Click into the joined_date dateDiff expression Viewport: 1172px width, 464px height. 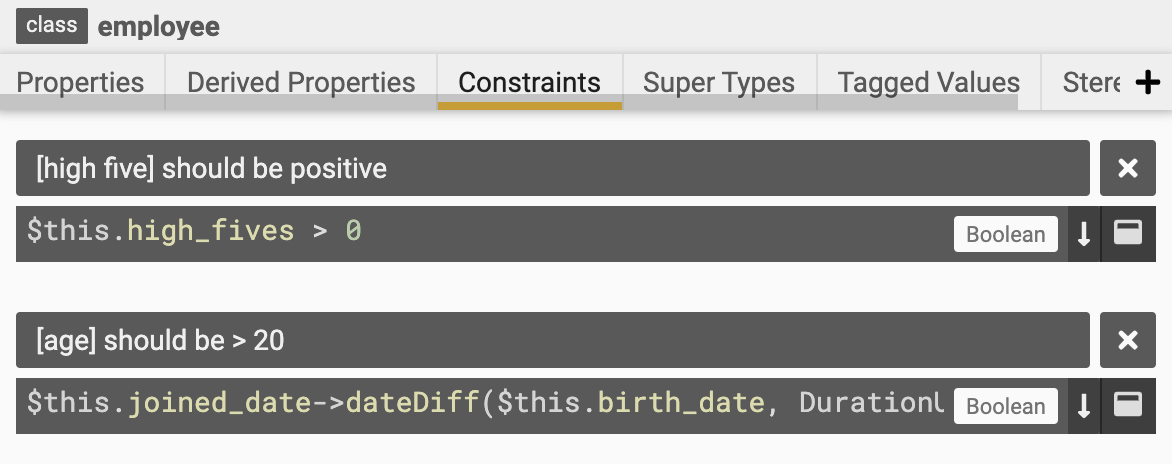(x=484, y=406)
